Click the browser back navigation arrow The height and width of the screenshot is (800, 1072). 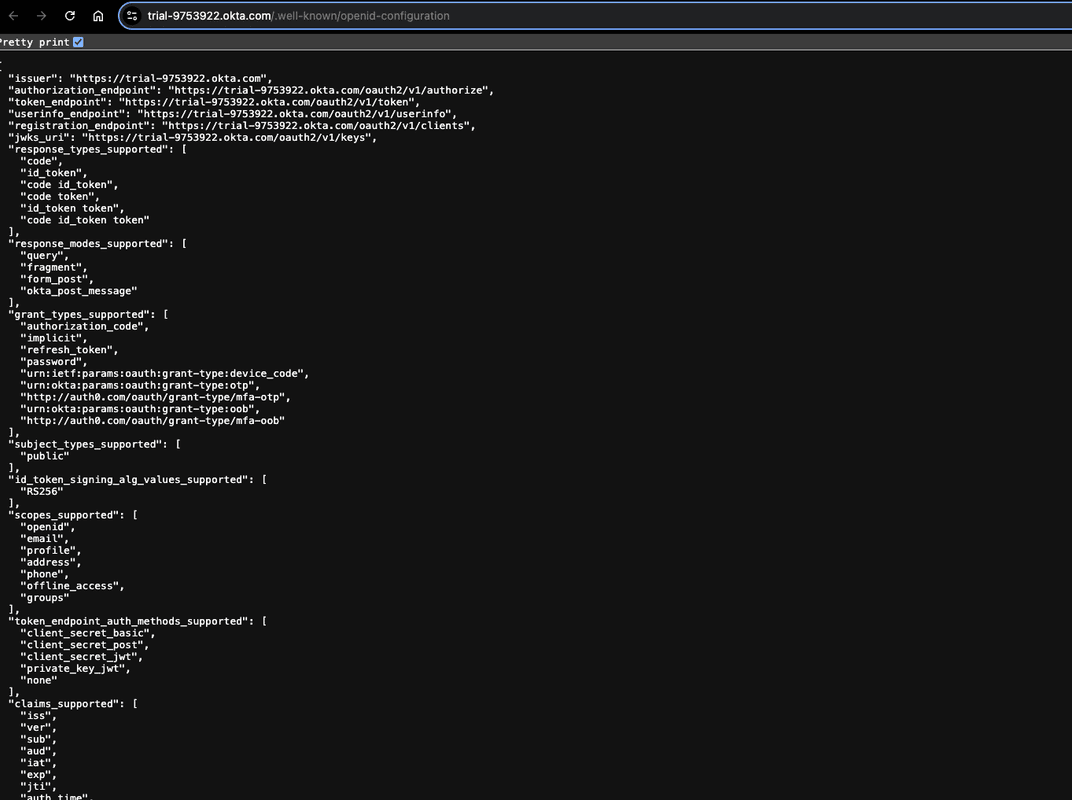[12, 15]
